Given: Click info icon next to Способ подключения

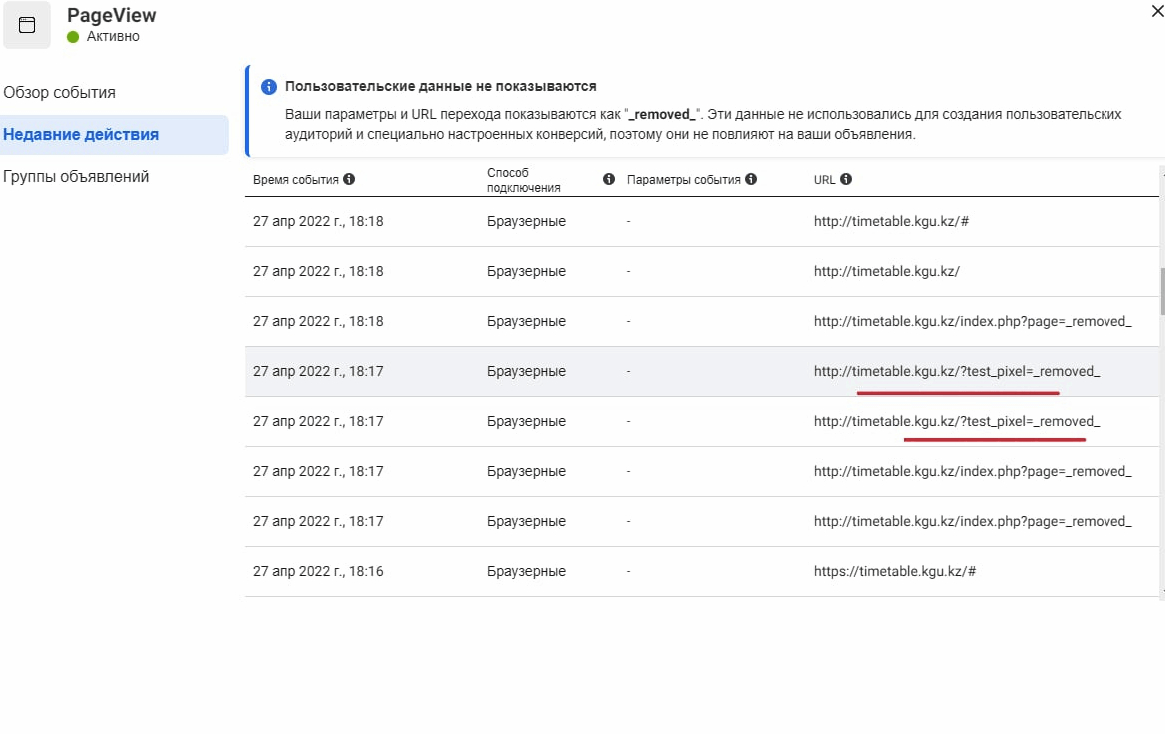Looking at the screenshot, I should [609, 180].
